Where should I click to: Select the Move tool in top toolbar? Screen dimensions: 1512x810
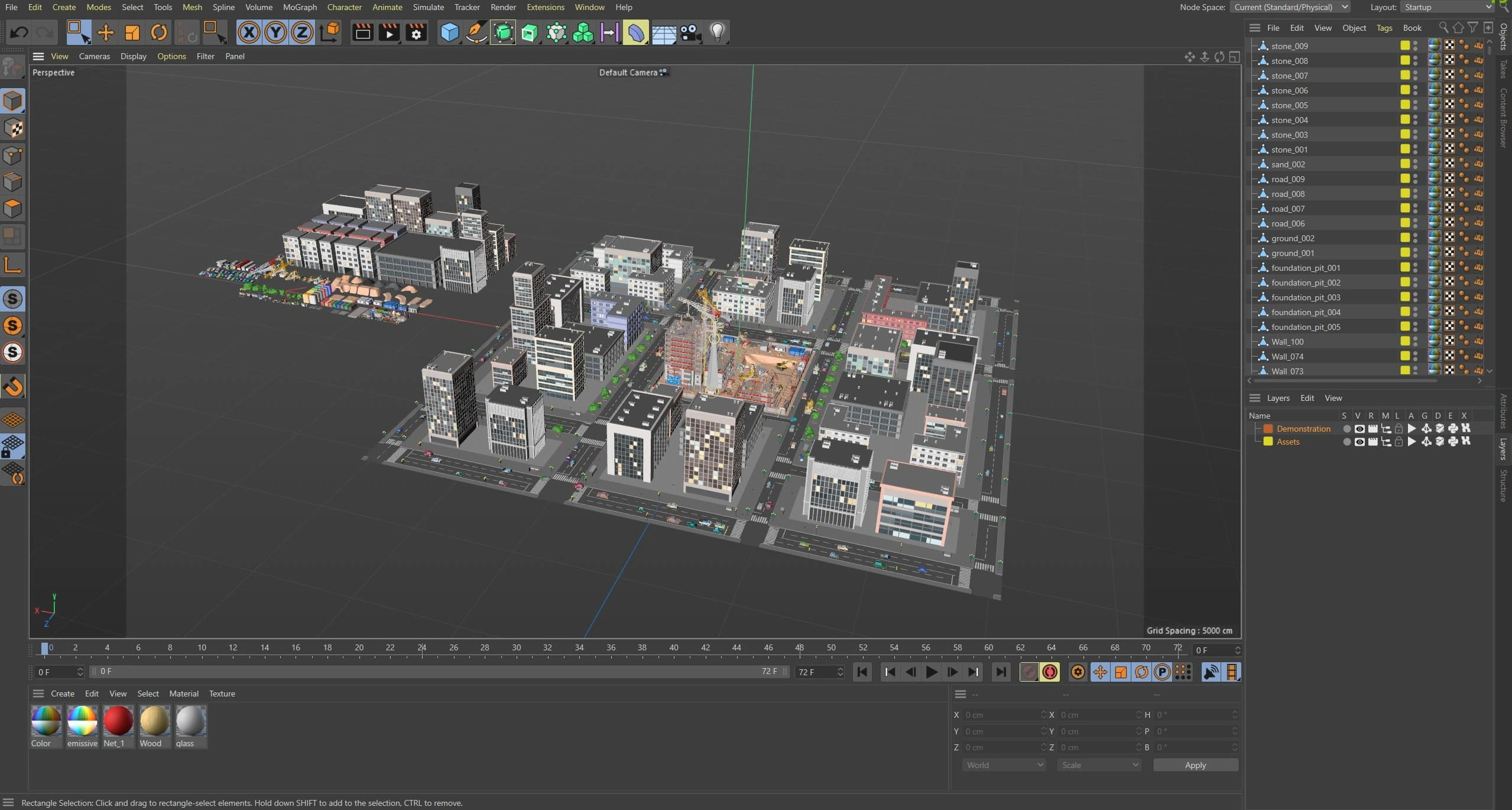point(105,33)
